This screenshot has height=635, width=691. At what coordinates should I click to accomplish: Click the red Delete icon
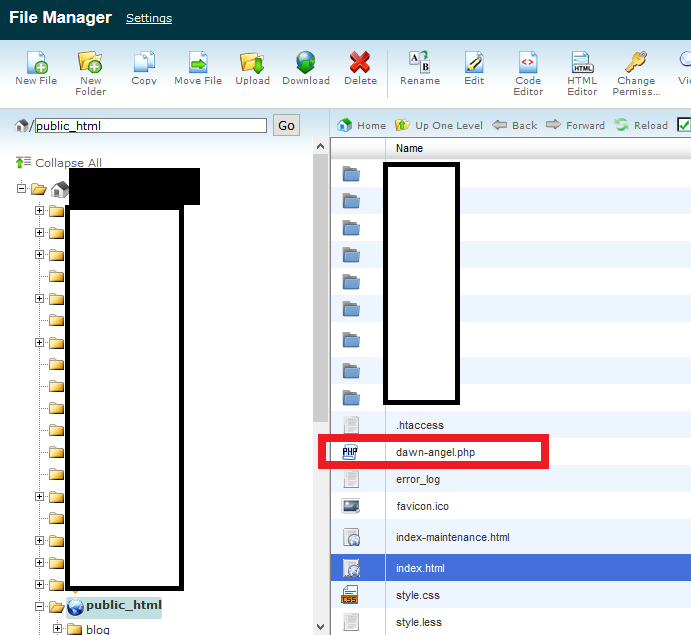pyautogui.click(x=360, y=62)
